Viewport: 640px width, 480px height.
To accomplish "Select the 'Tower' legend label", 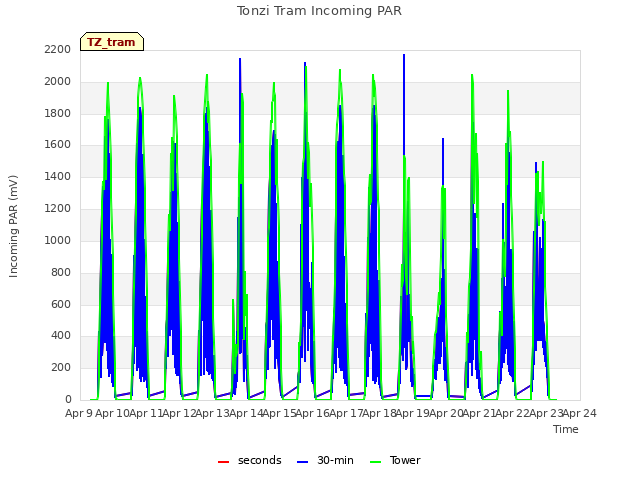I will click(x=405, y=460).
